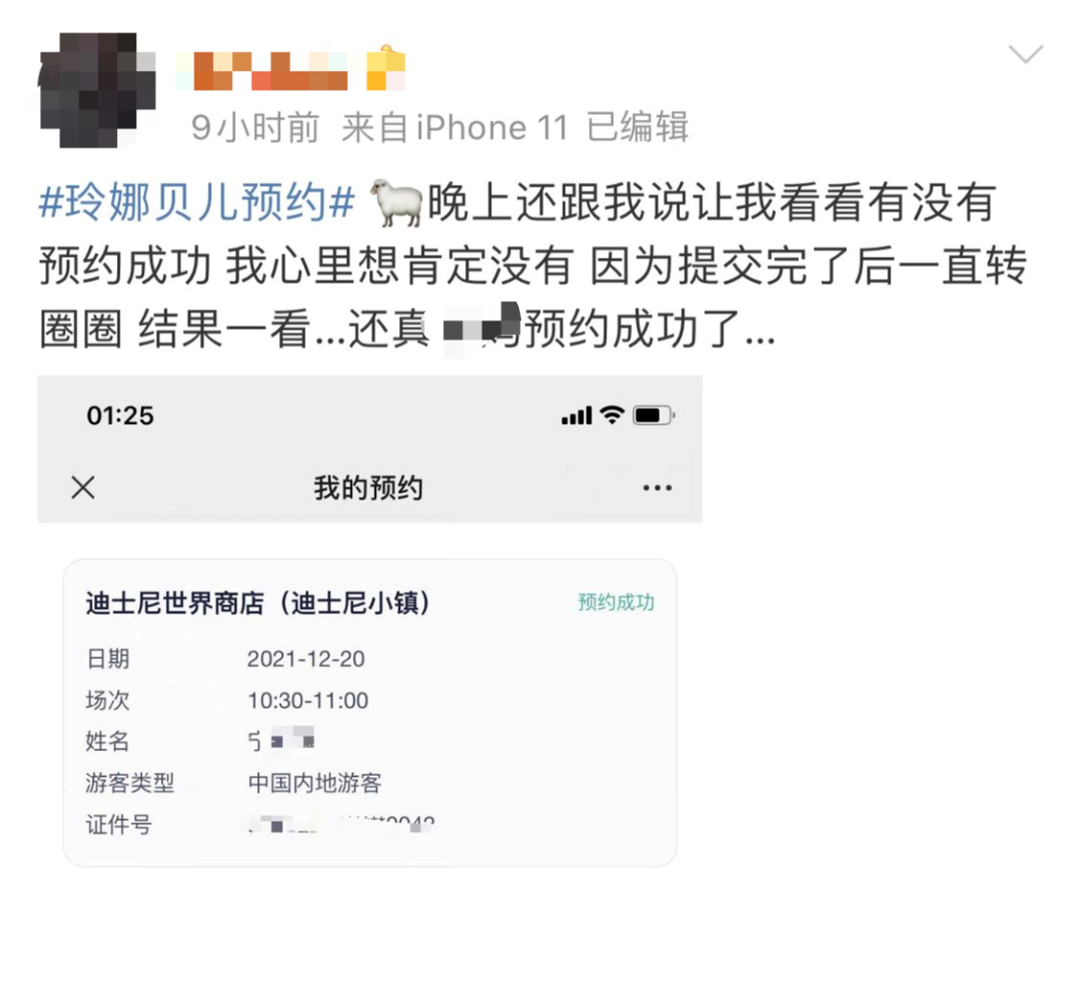Open the pixelated user avatar

[96, 90]
